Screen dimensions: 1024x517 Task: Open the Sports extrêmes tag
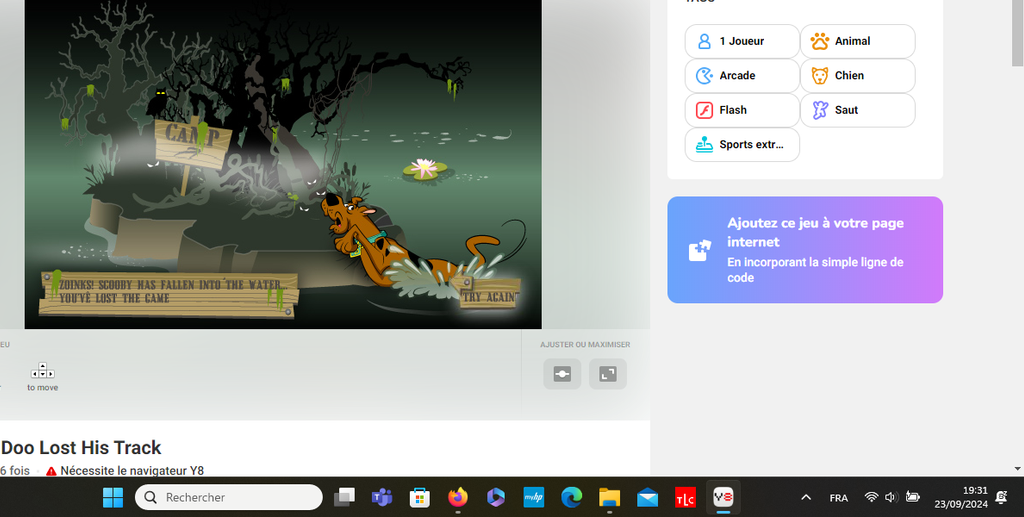coord(741,144)
